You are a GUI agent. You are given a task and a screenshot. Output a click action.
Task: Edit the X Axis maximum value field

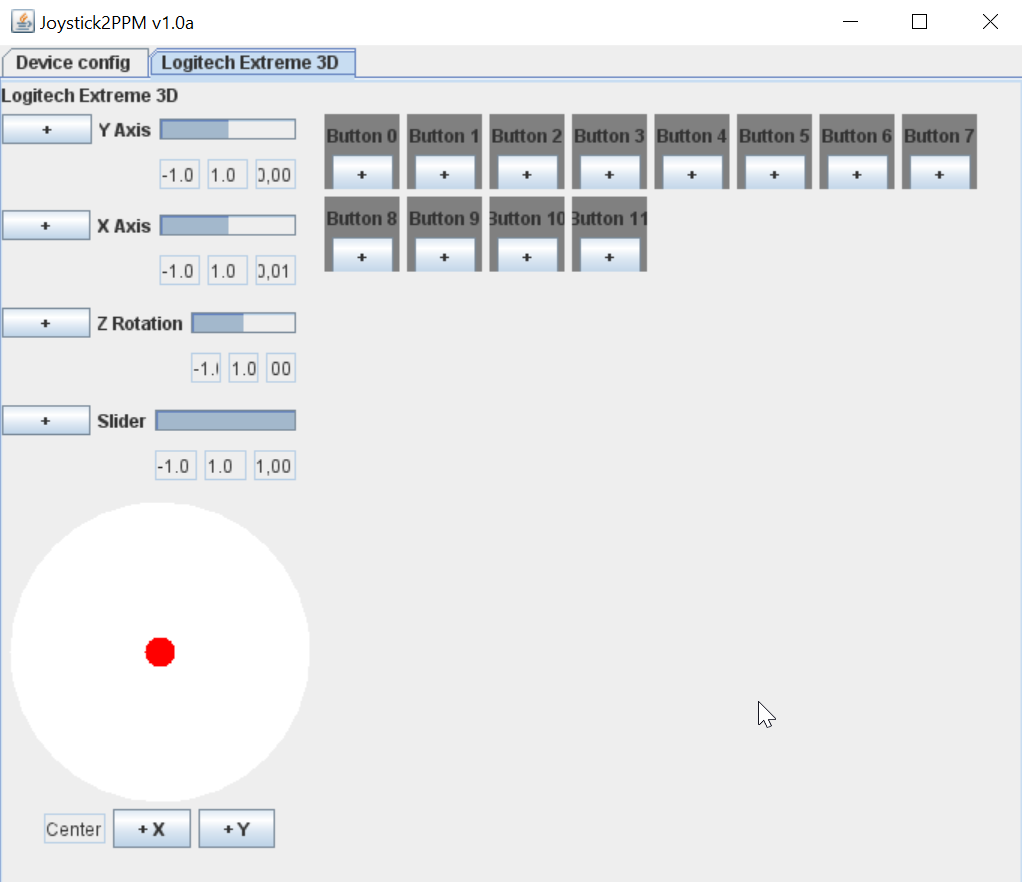point(227,271)
